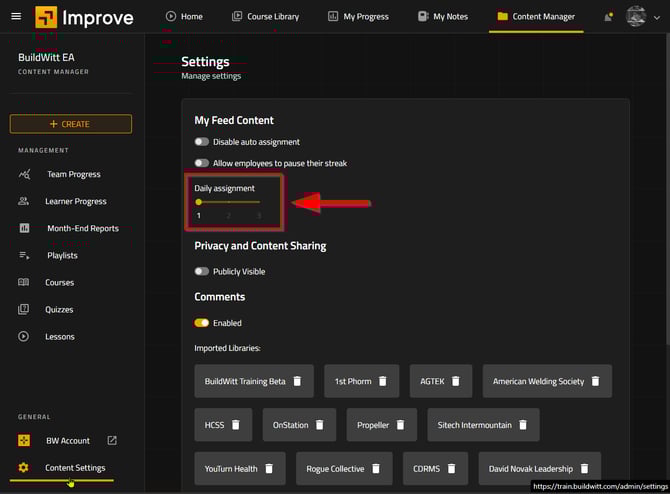This screenshot has height=494, width=670.
Task: Delete American Welding Society library icon
Action: tap(595, 381)
